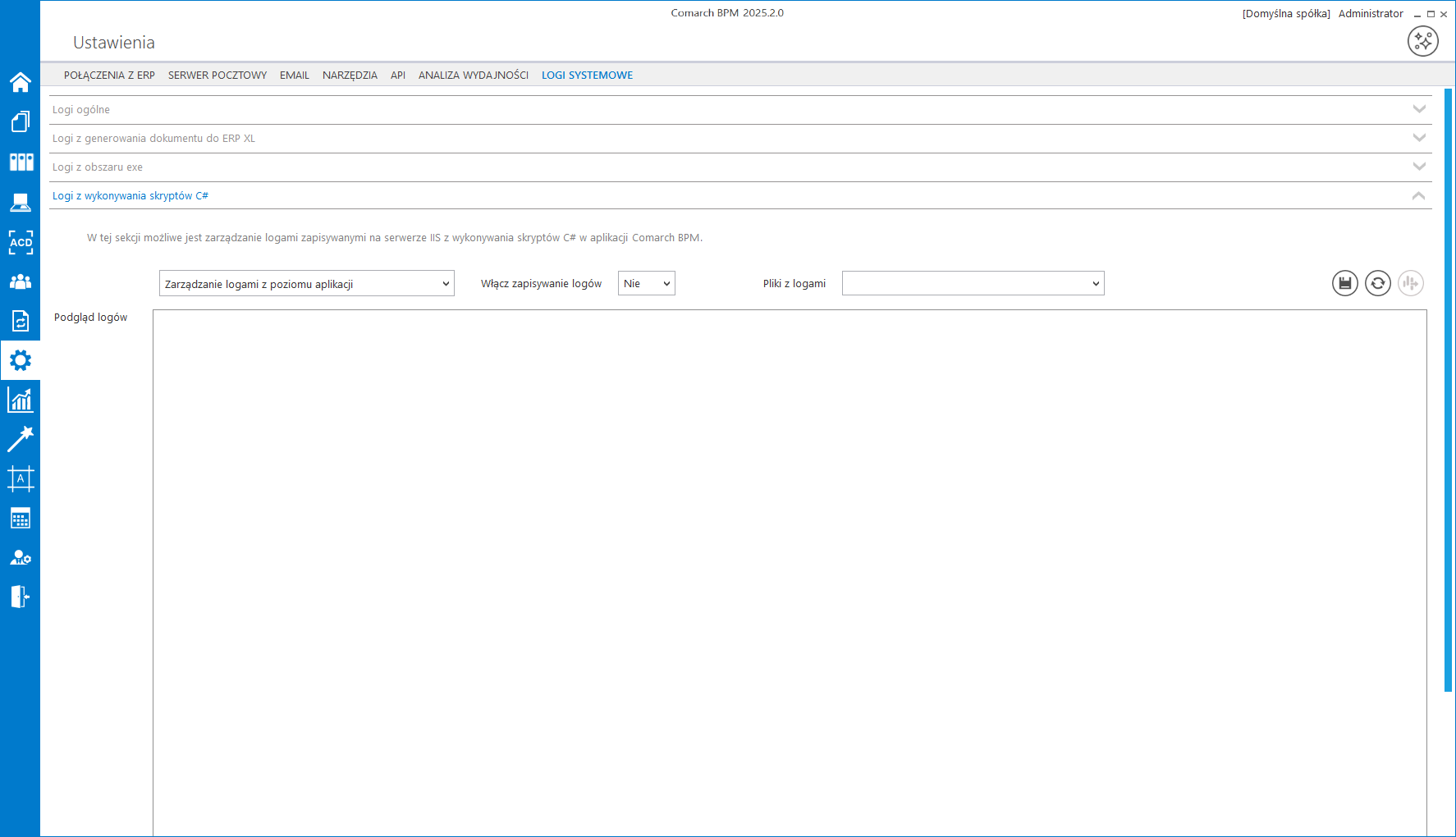The image size is (1456, 837).
Task: Click the Administrator user label
Action: click(1371, 13)
